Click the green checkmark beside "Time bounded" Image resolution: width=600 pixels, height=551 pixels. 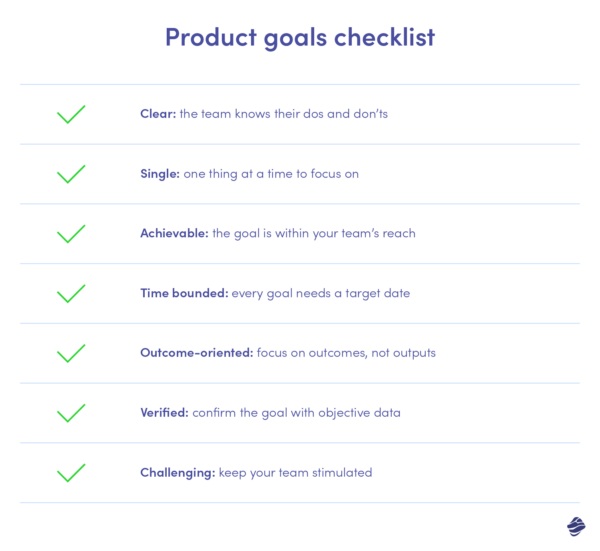[71, 294]
